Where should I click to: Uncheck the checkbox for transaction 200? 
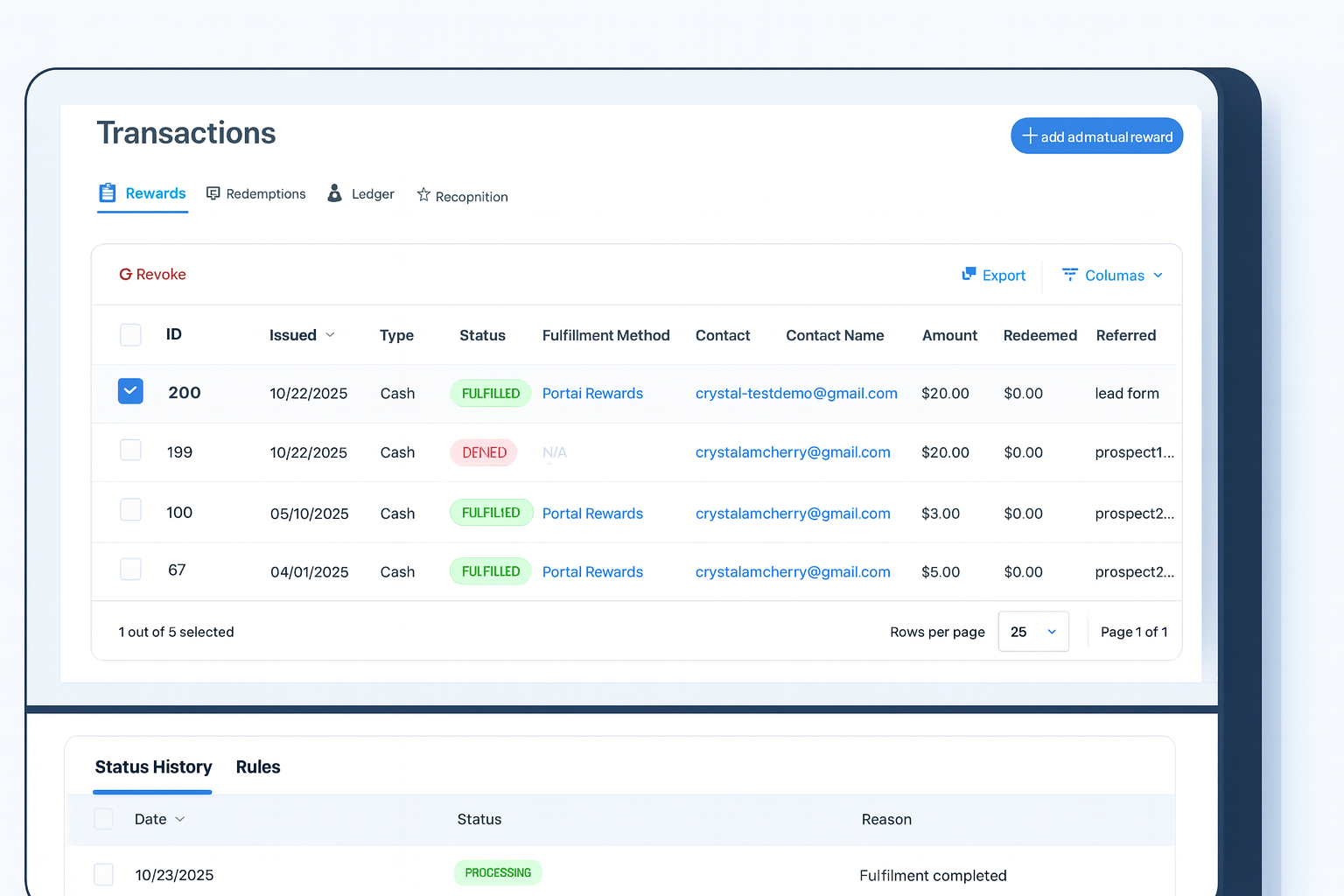130,392
